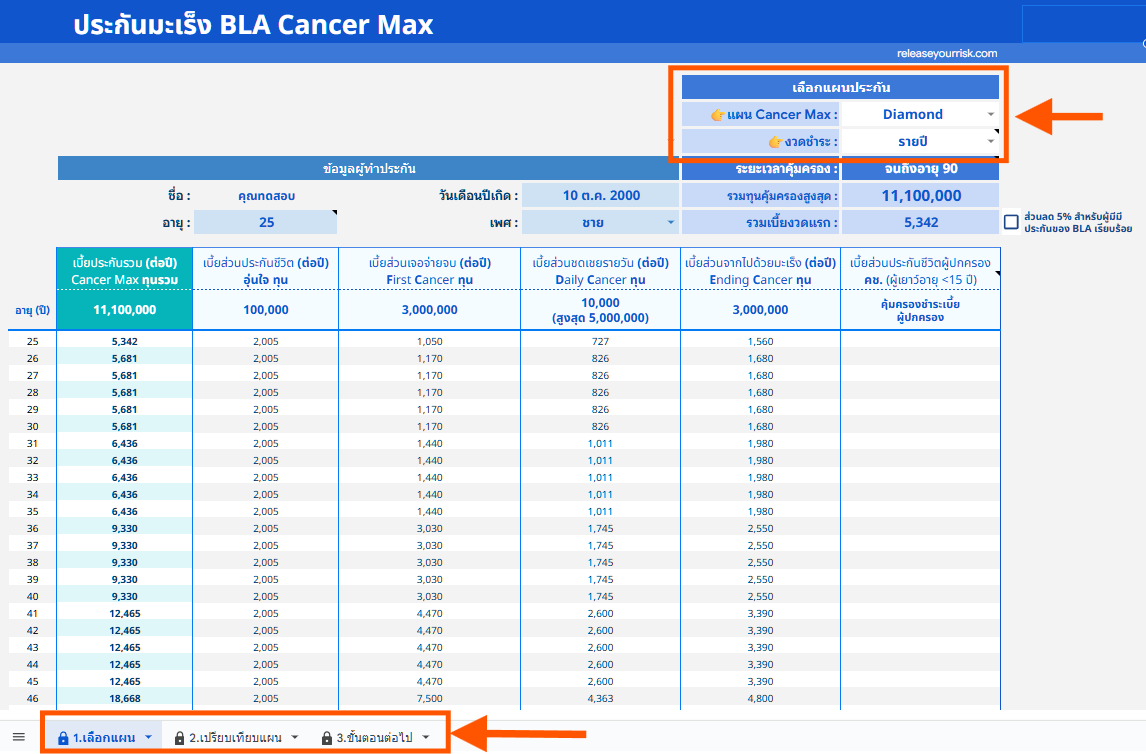Switch to the 3.ขั้นตอนต่อไป tab
1146x754 pixels.
[373, 738]
